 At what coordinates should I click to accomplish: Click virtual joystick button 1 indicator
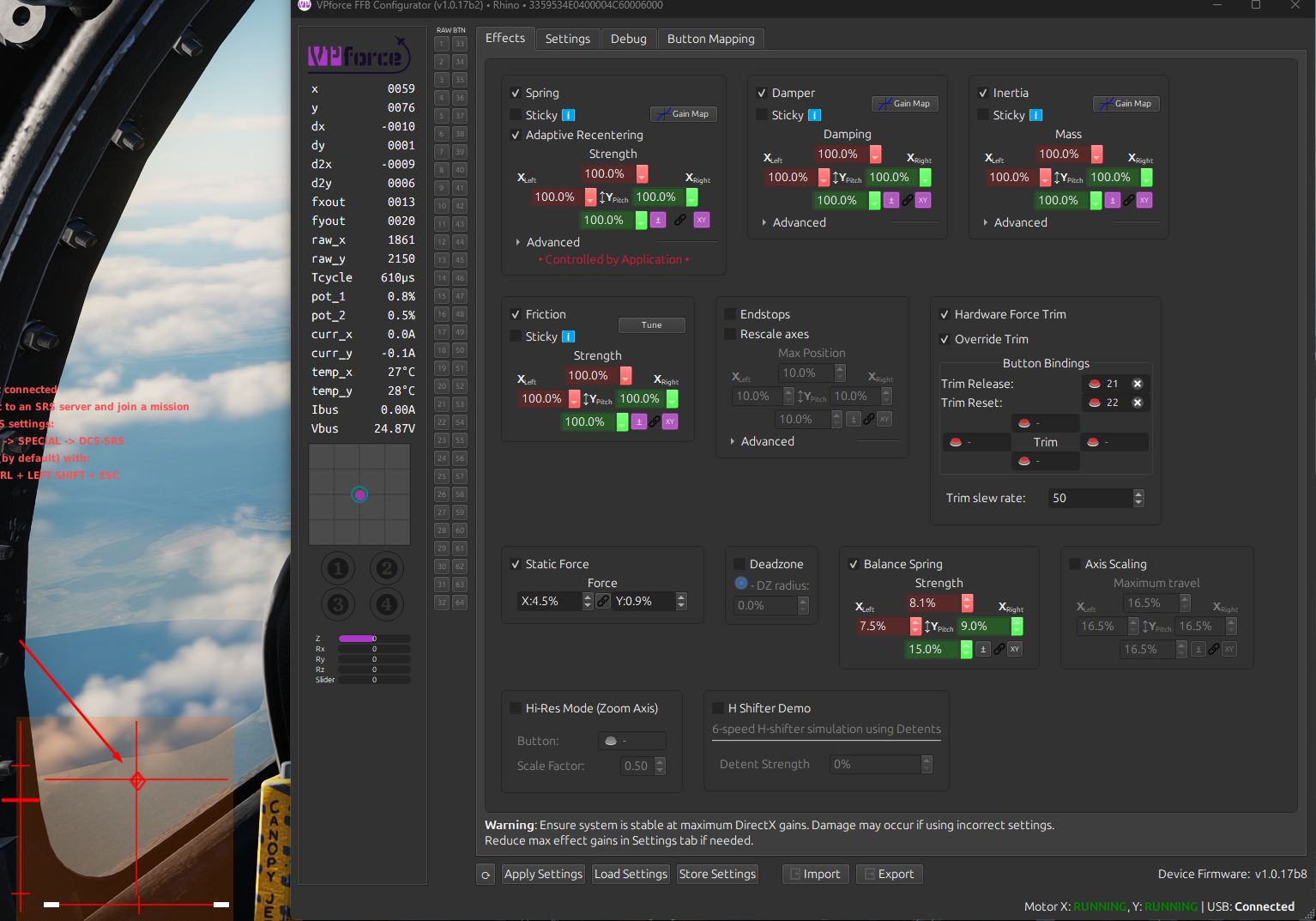click(338, 568)
